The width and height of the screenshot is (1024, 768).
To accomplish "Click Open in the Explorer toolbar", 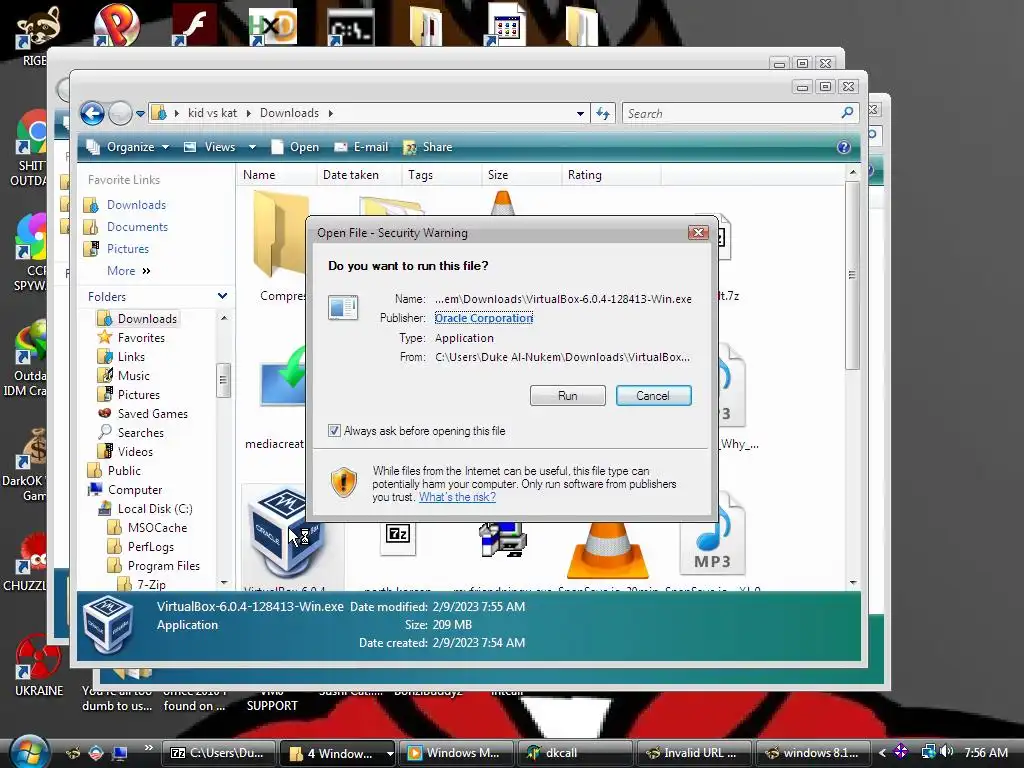I will click(x=295, y=147).
